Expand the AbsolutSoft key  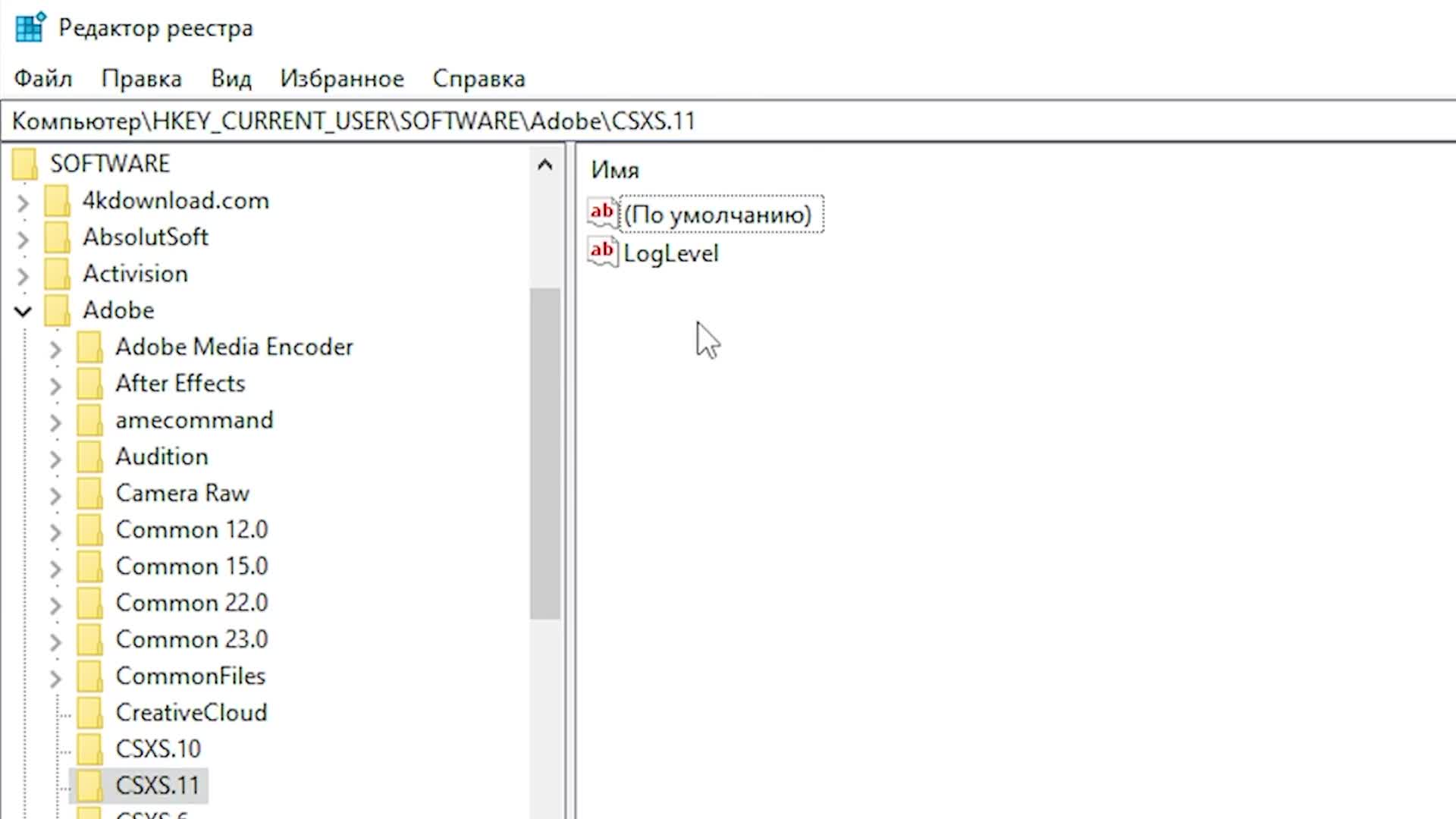[x=24, y=239]
